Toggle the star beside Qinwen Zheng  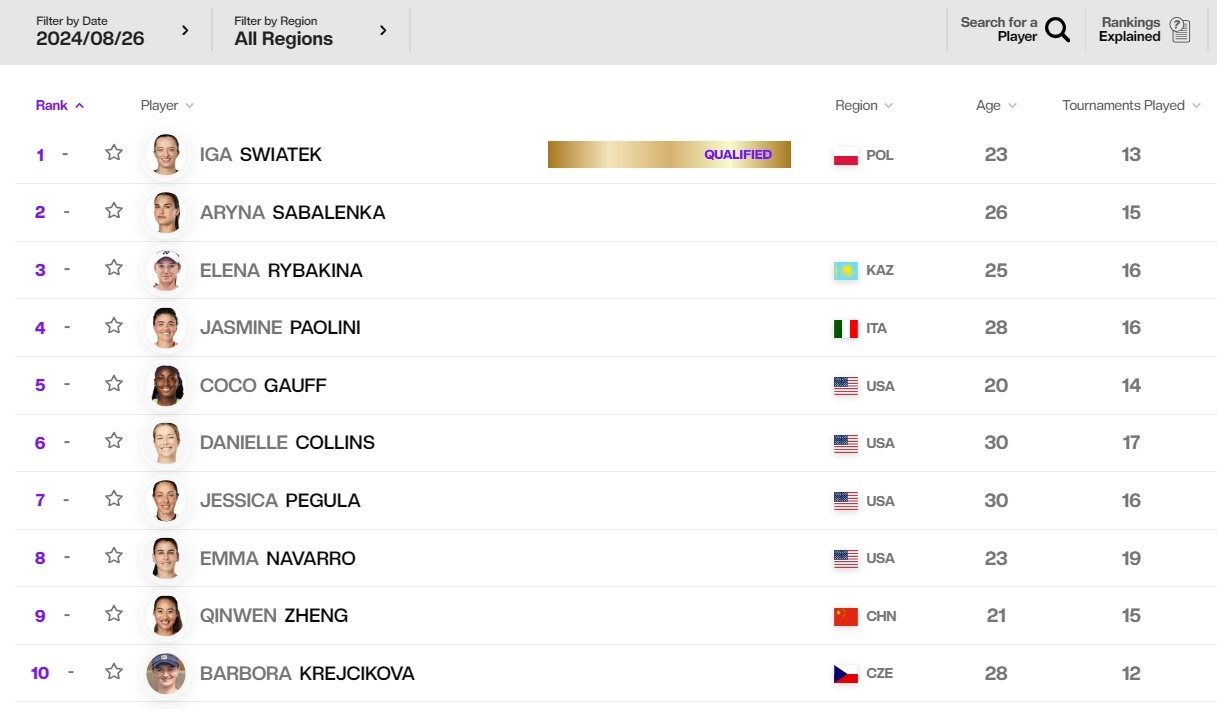[x=114, y=614]
